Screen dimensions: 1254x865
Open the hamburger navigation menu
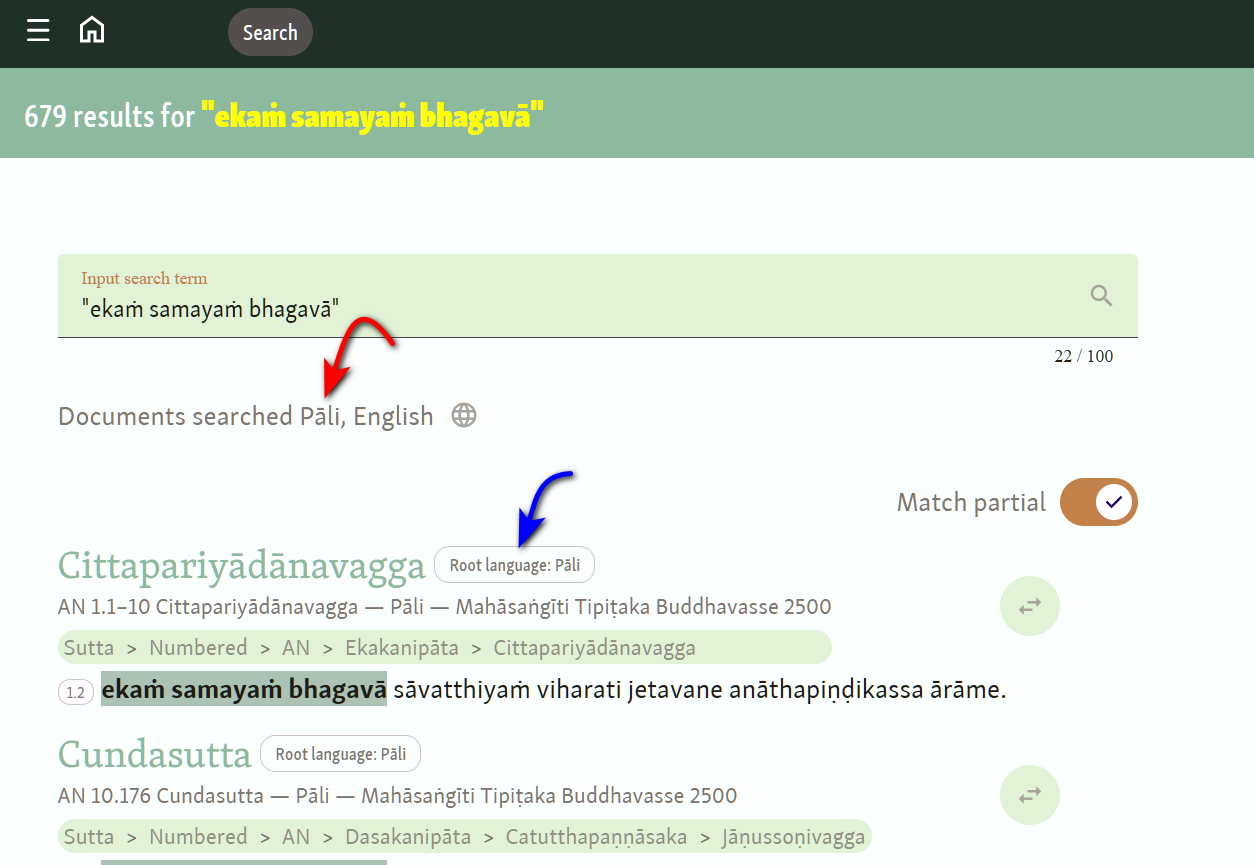pos(38,31)
